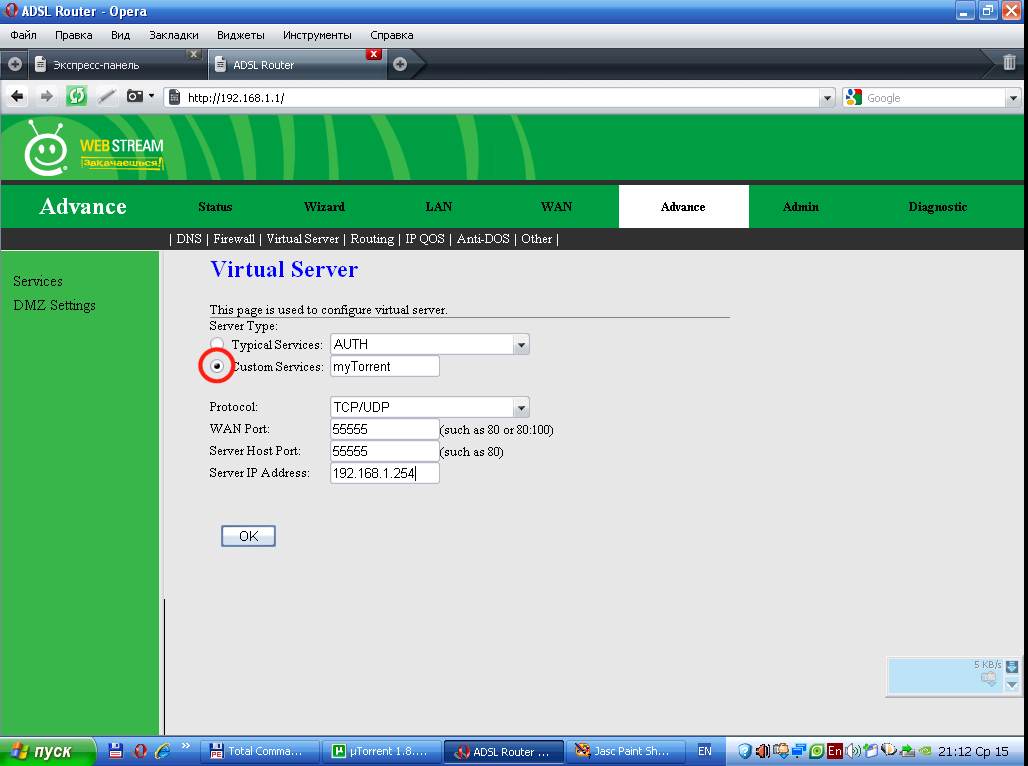The width and height of the screenshot is (1028, 766).
Task: Open the Protocol TCP/UDP dropdown
Action: pyautogui.click(x=520, y=408)
